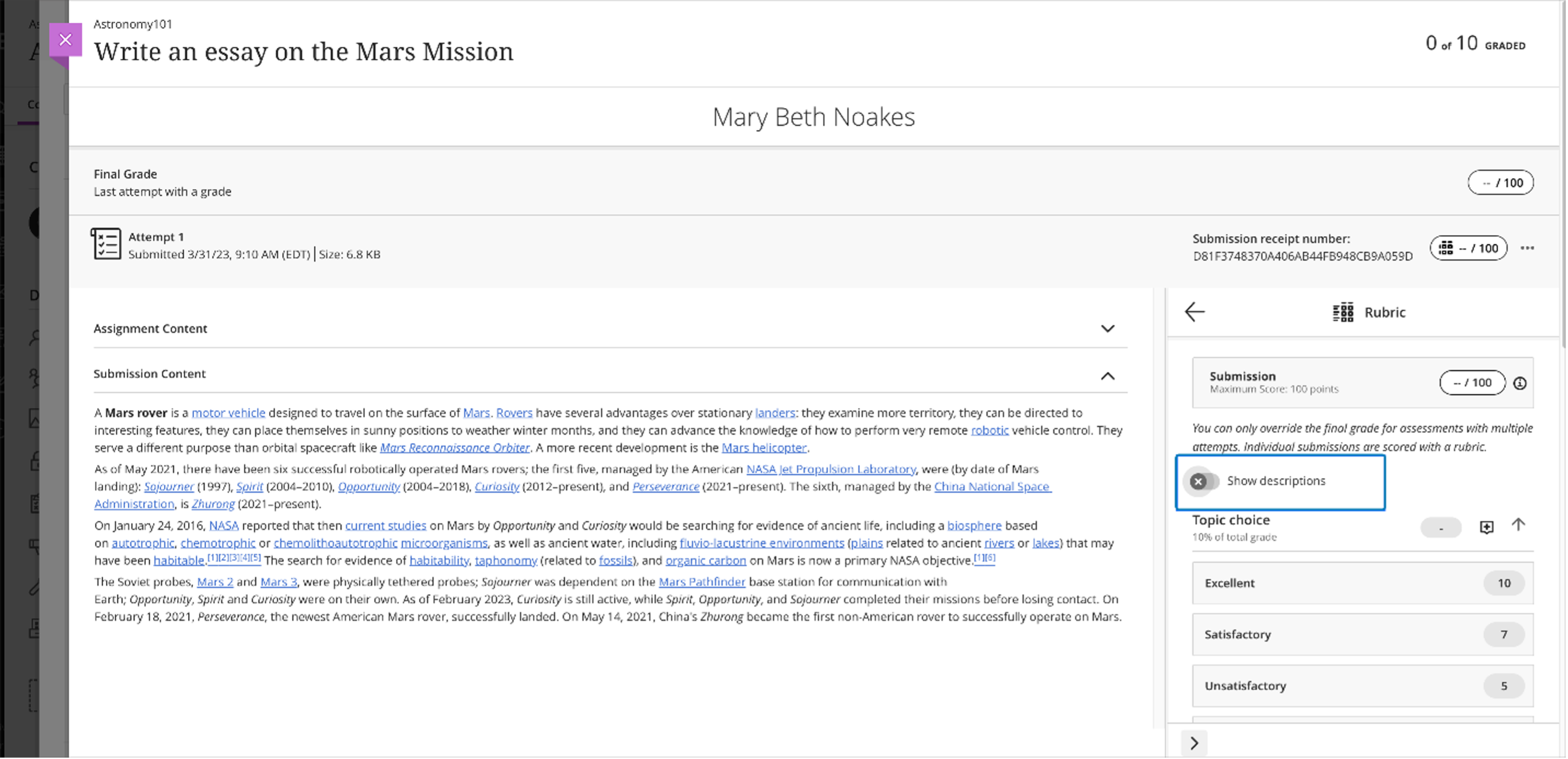This screenshot has height=759, width=1568.
Task: Open the attempt's three-dot options menu
Action: pos(1527,248)
